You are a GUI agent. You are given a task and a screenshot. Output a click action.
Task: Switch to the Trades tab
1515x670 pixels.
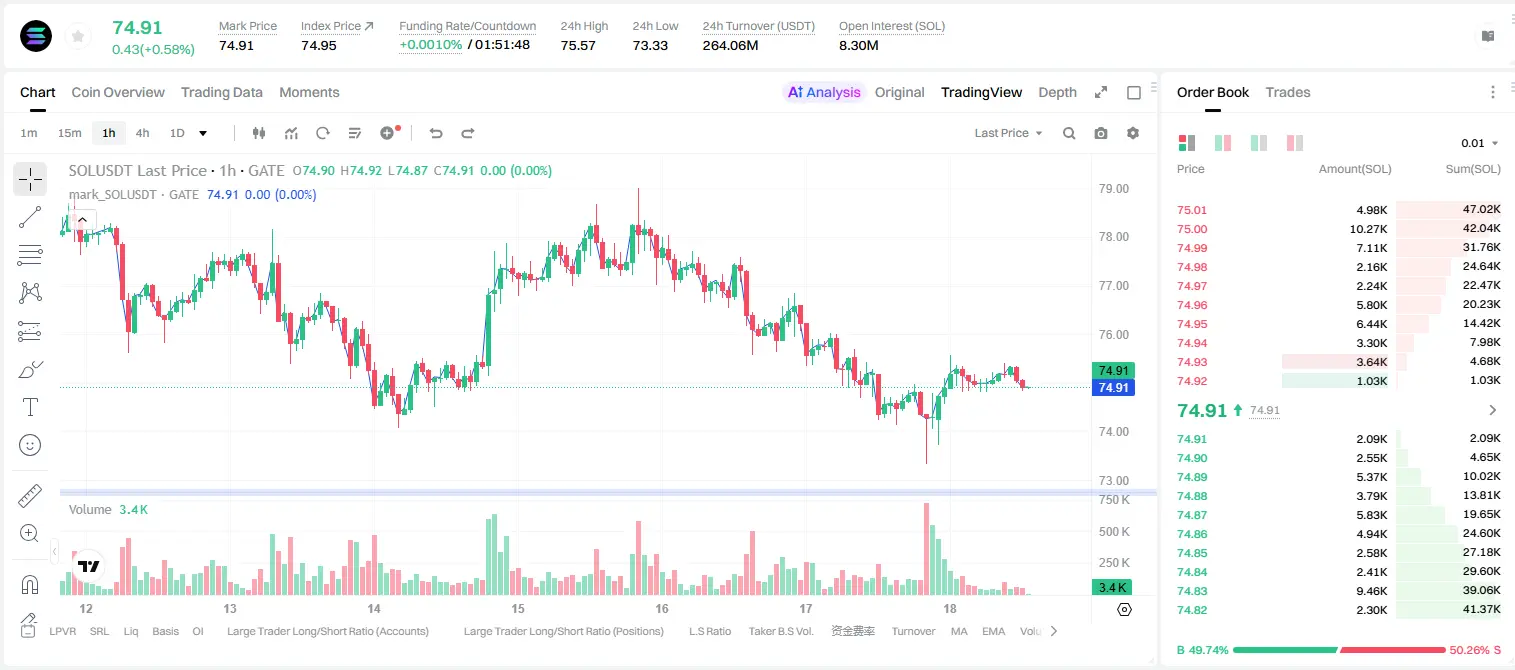tap(1288, 92)
